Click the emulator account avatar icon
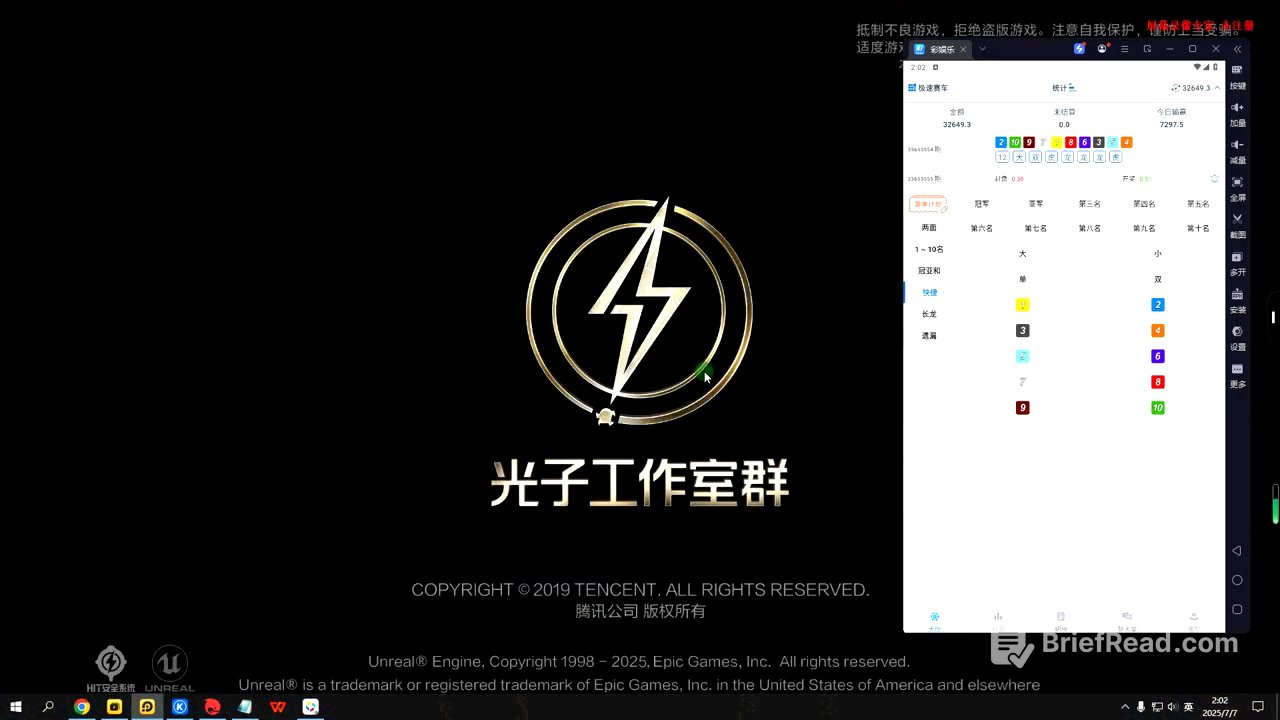Viewport: 1280px width, 720px height. (x=1102, y=49)
